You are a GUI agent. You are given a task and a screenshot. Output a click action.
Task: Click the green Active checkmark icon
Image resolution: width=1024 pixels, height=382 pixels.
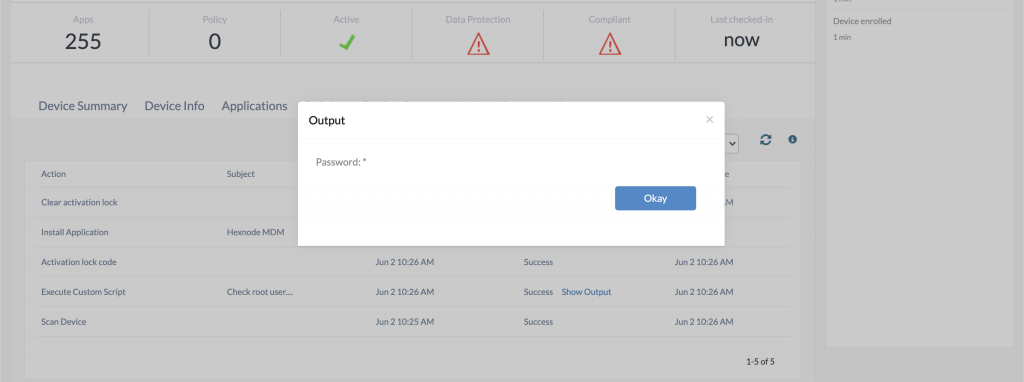tap(346, 43)
